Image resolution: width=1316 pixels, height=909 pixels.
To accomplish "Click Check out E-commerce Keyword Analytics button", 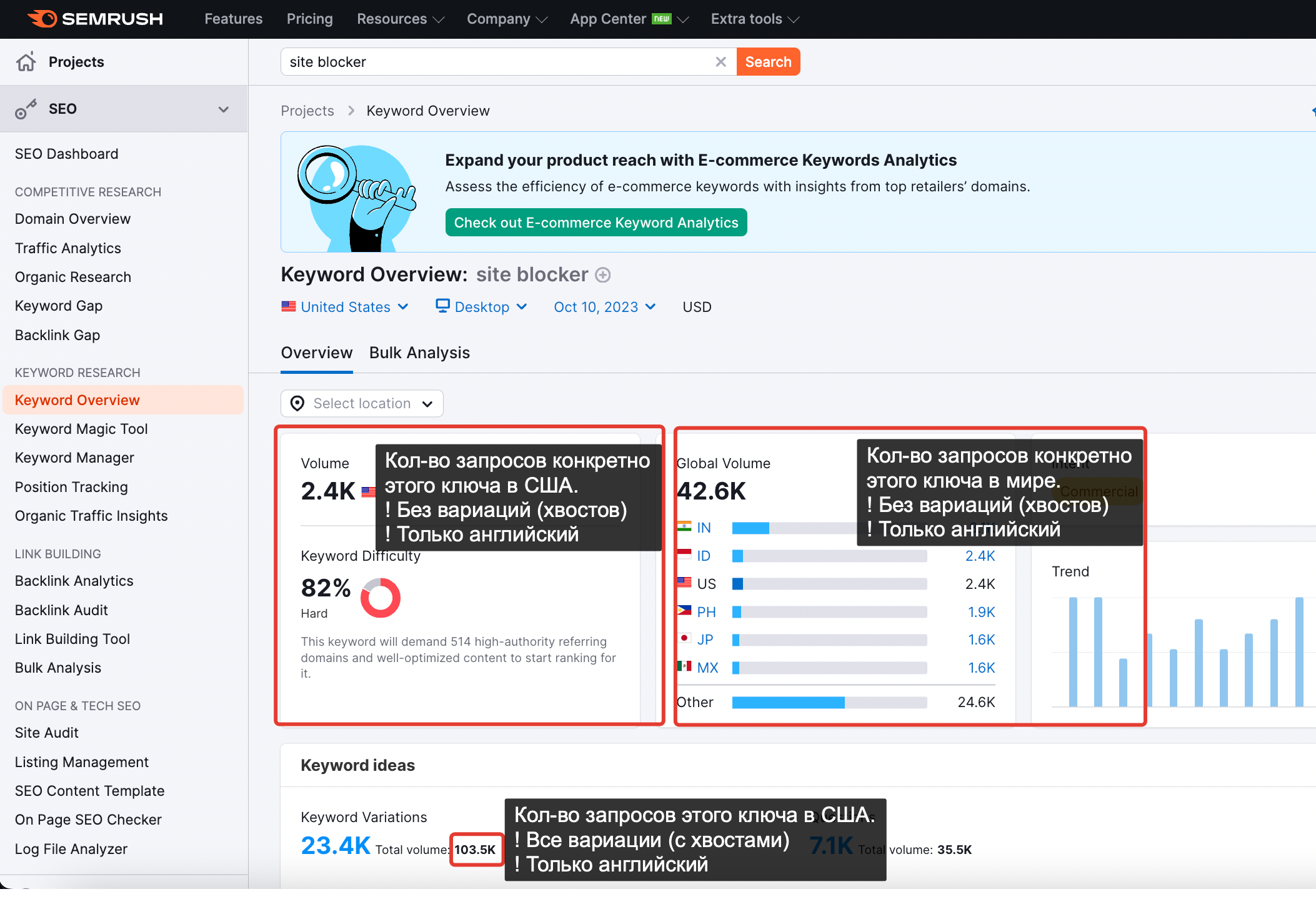I will (596, 223).
